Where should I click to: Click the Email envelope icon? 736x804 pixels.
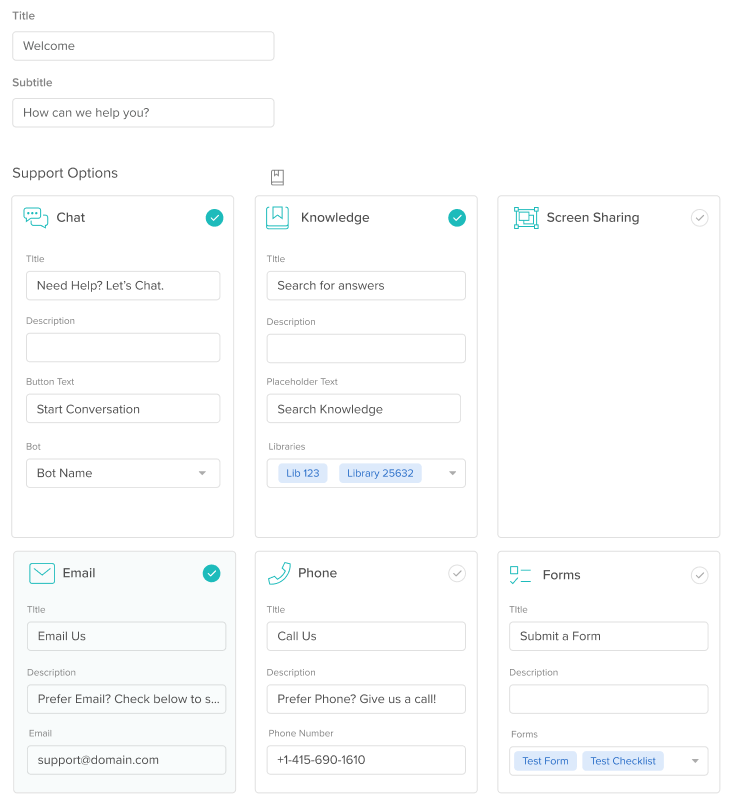[42, 573]
